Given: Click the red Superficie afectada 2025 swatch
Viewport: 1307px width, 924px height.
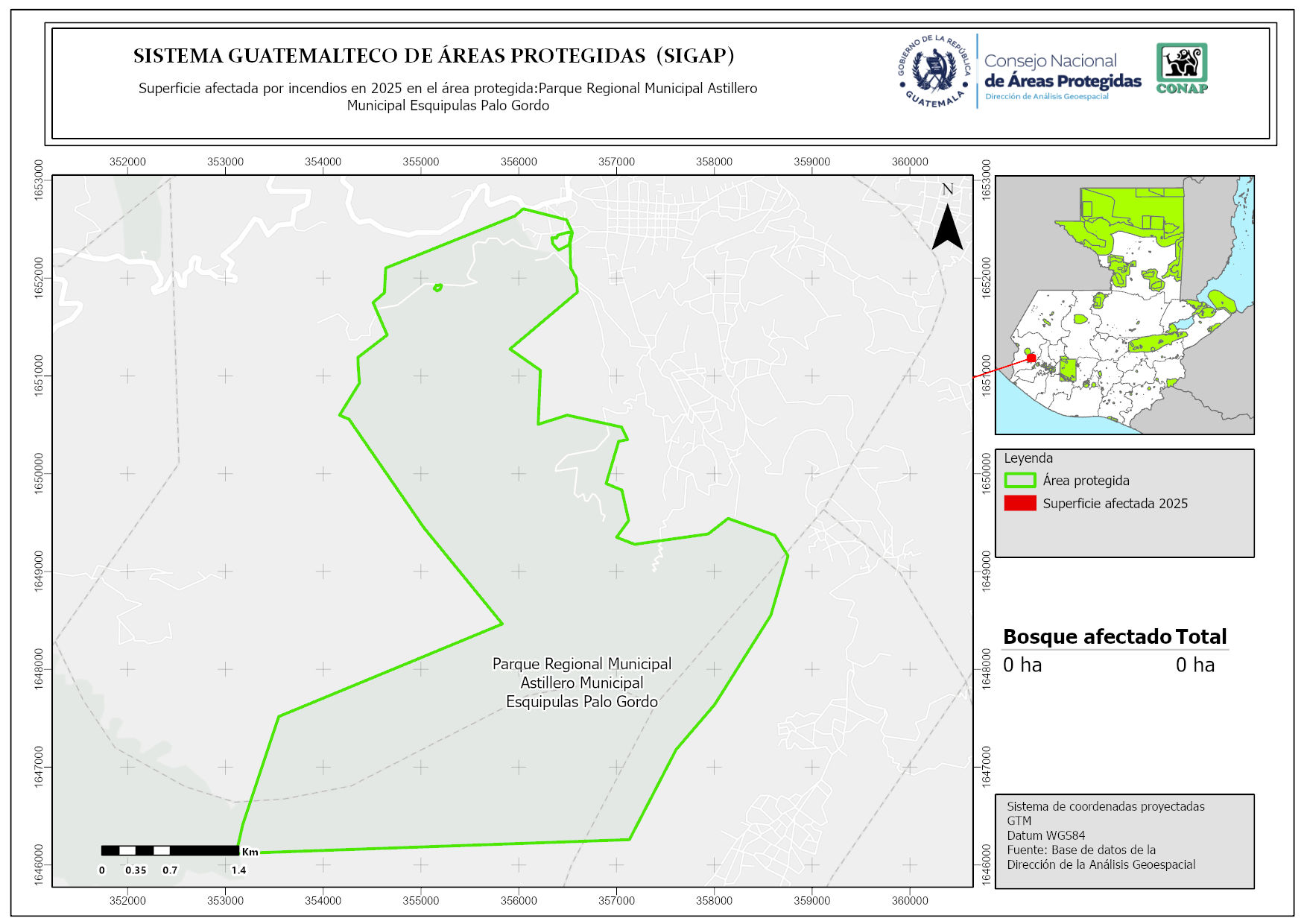Looking at the screenshot, I should click(x=1019, y=504).
